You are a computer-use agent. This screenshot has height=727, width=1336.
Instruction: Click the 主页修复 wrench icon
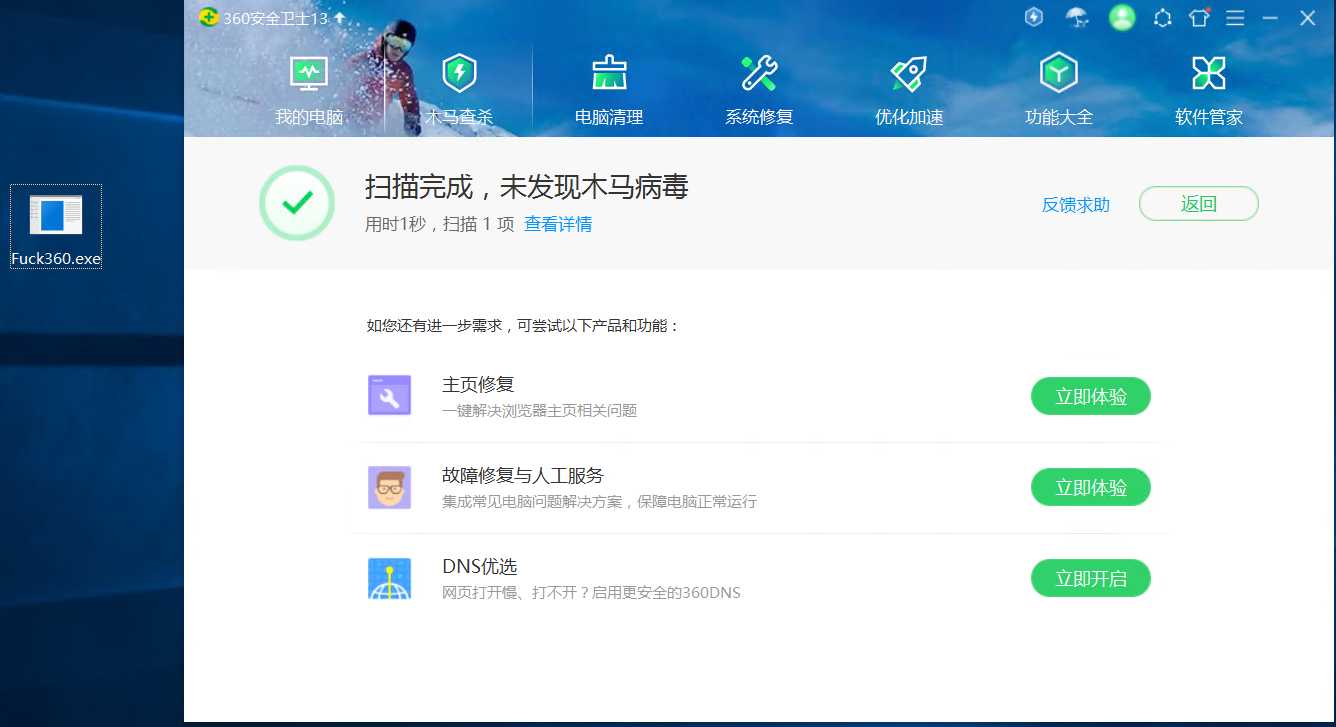tap(390, 395)
